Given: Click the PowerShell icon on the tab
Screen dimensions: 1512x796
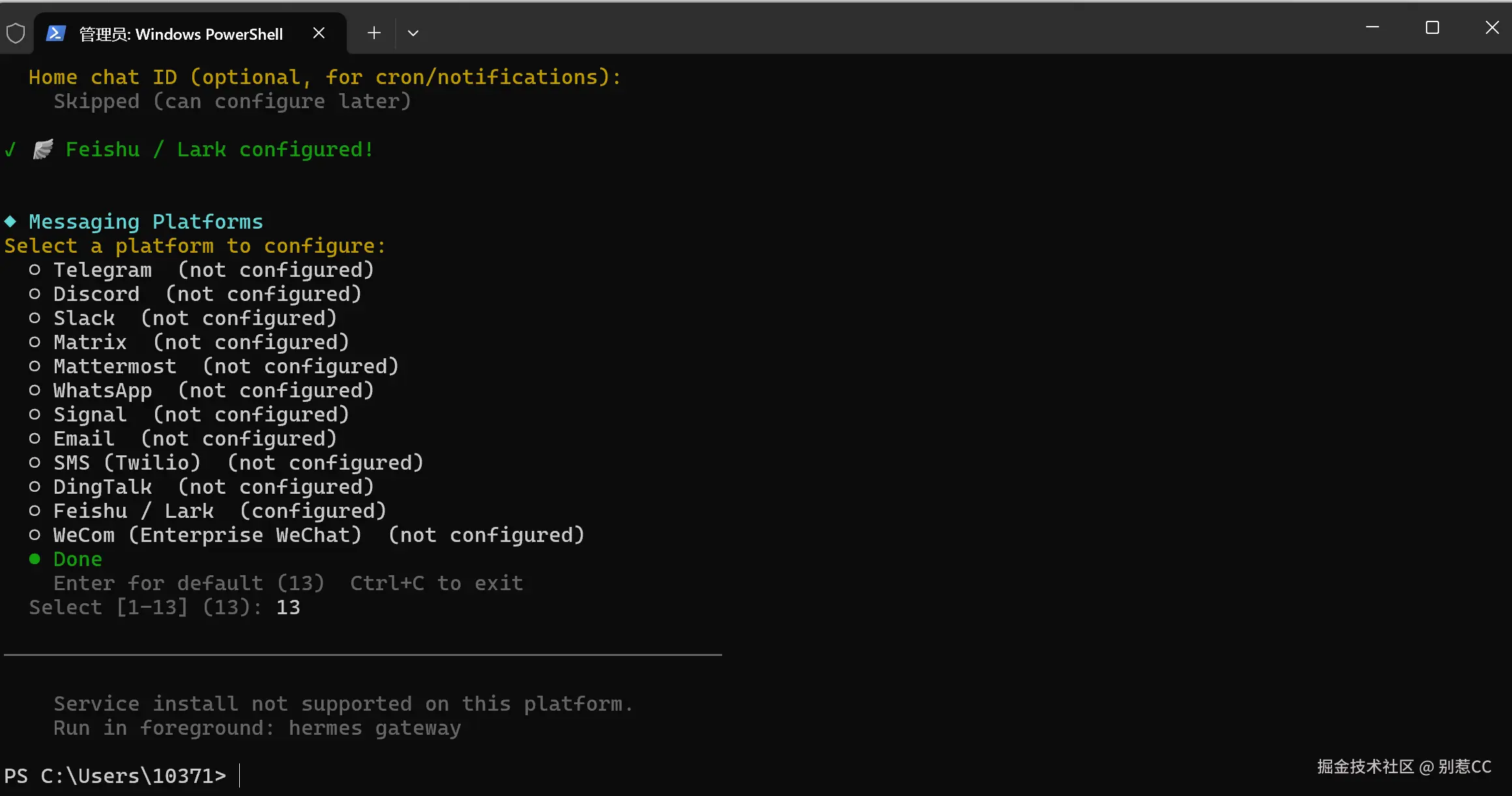Looking at the screenshot, I should point(55,33).
